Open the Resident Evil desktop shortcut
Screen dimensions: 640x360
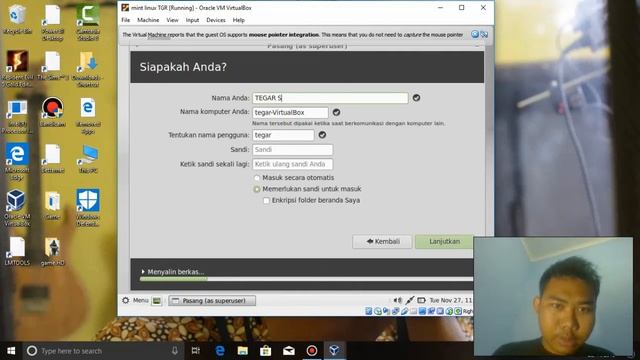pos(17,68)
